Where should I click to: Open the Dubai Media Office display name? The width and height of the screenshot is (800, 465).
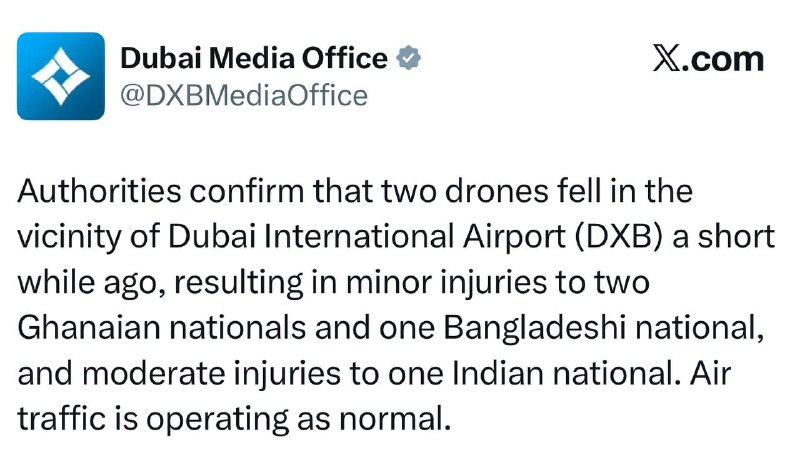[x=253, y=58]
